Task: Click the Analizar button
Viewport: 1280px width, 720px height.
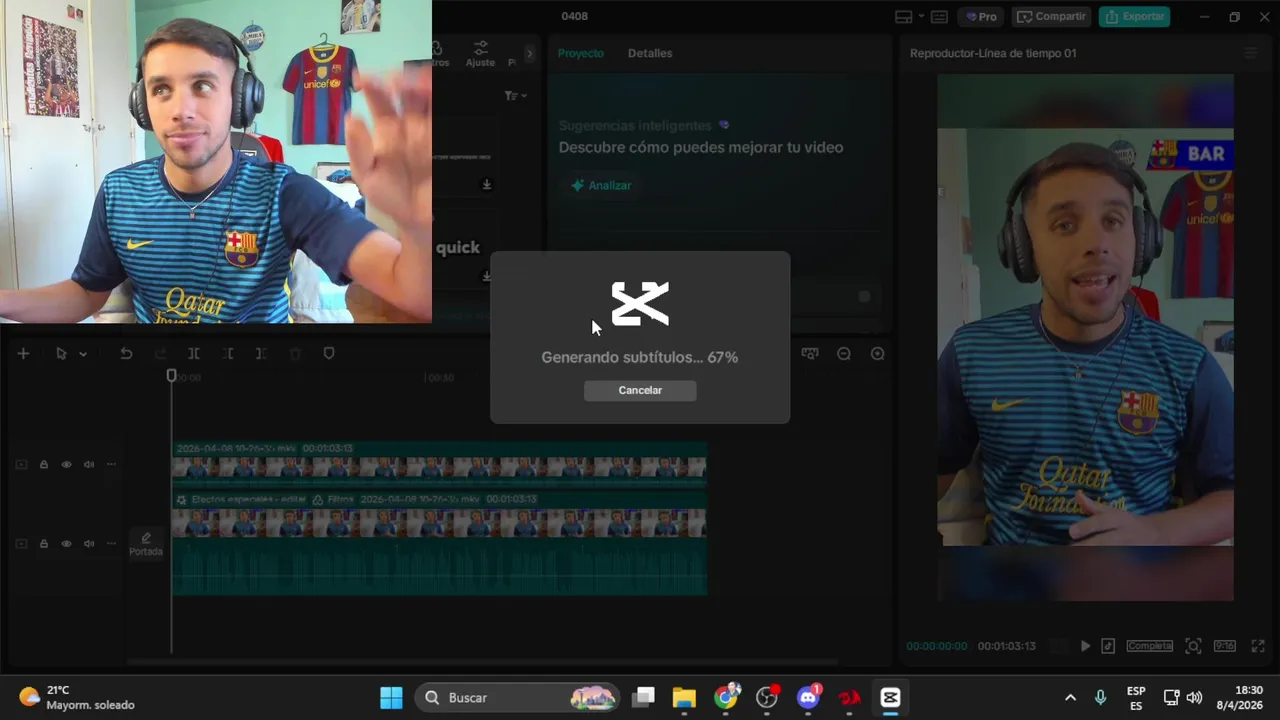Action: [x=601, y=185]
